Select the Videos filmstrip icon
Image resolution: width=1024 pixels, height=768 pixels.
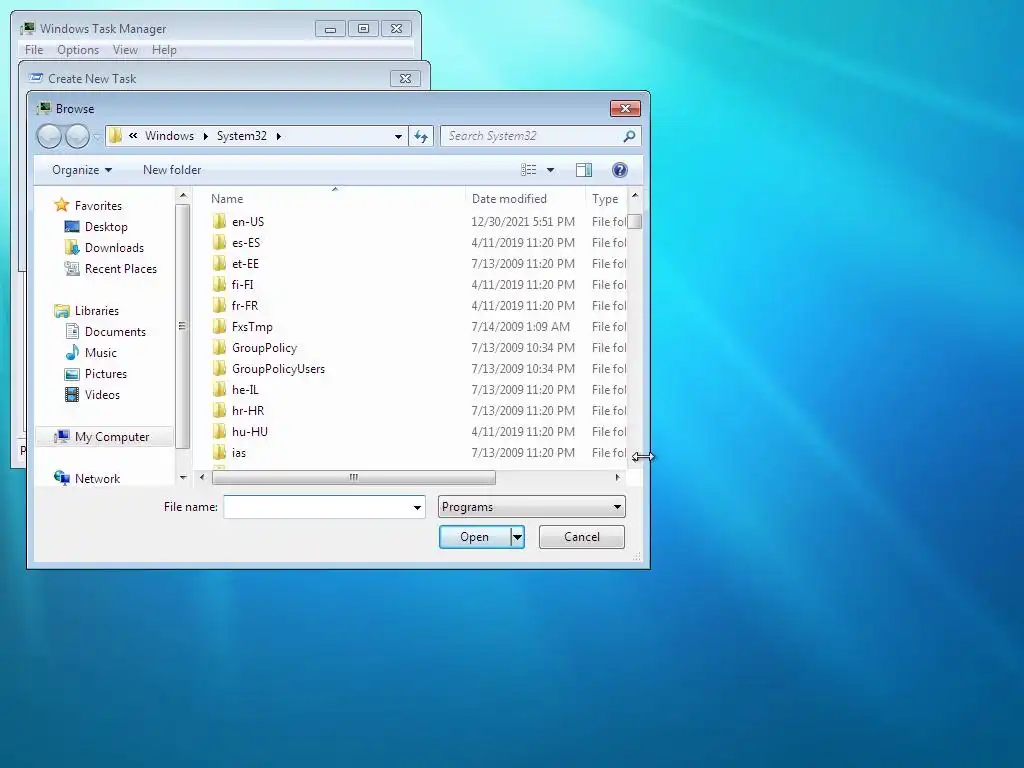pyautogui.click(x=72, y=394)
